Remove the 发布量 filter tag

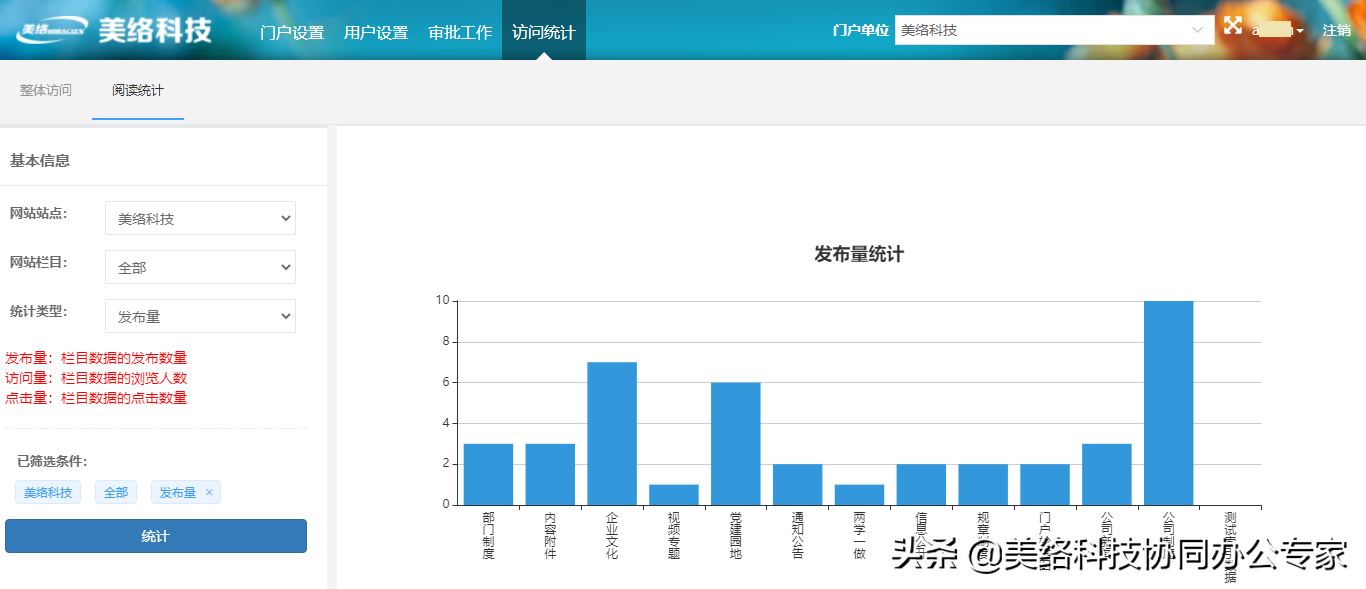click(x=207, y=491)
